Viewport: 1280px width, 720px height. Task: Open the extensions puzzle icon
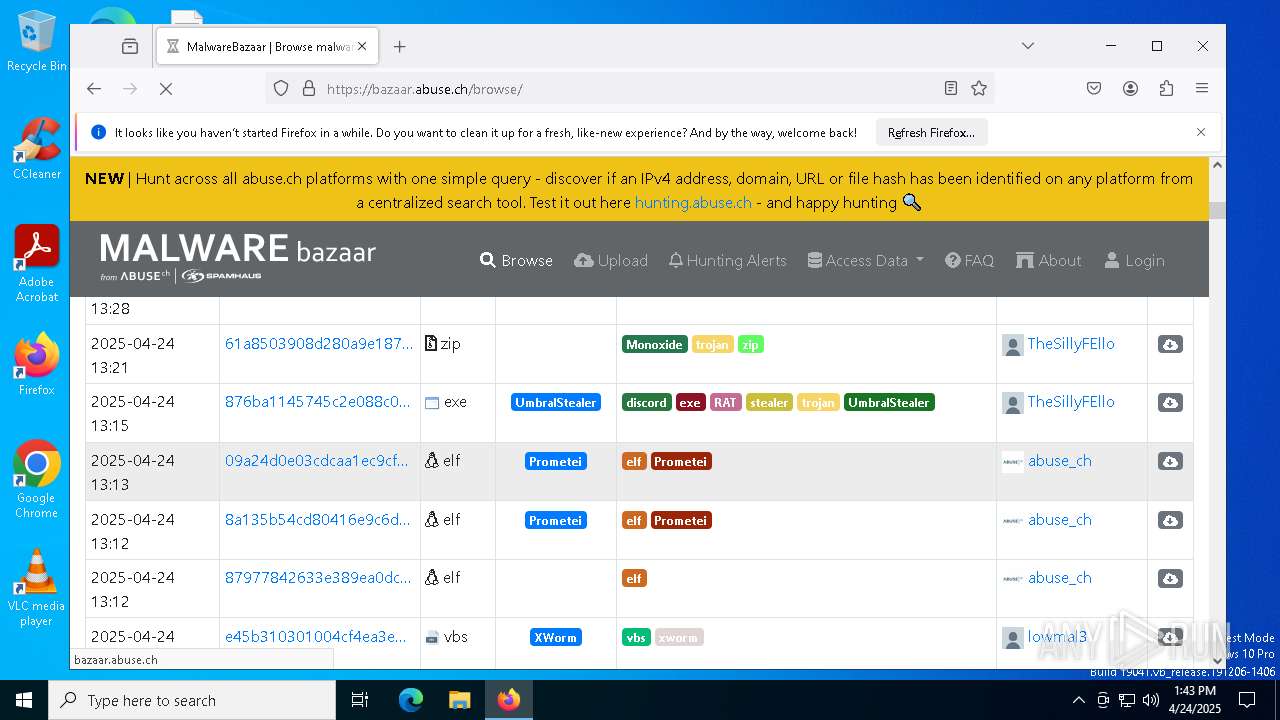tap(1166, 89)
